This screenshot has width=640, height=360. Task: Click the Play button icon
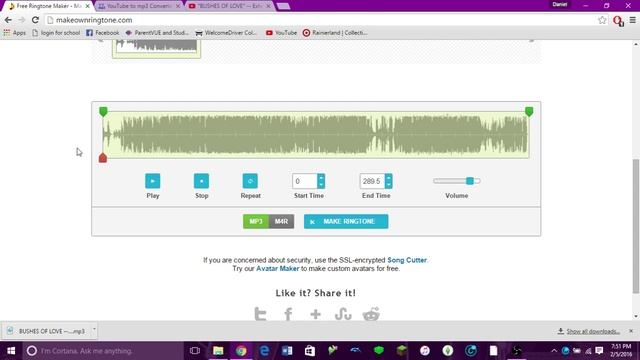153,181
